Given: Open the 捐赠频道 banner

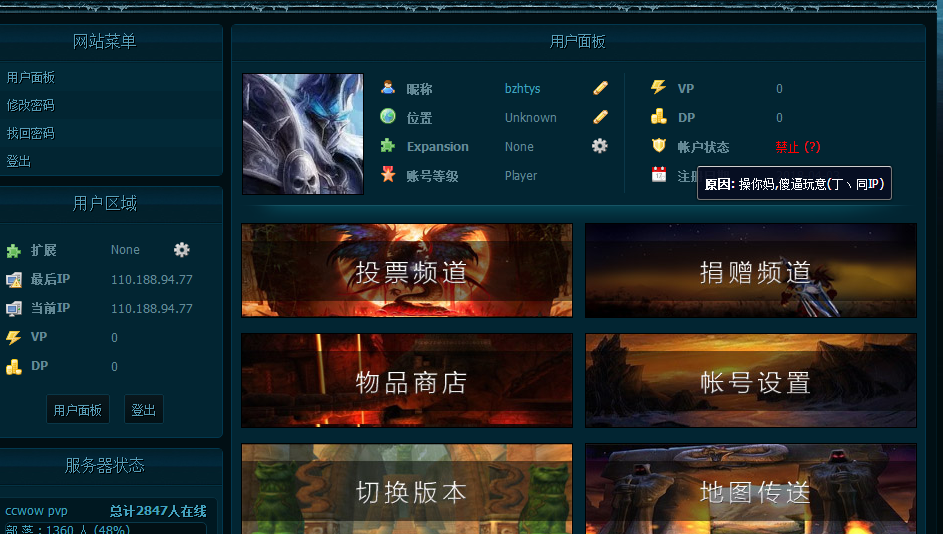Looking at the screenshot, I should [x=751, y=271].
